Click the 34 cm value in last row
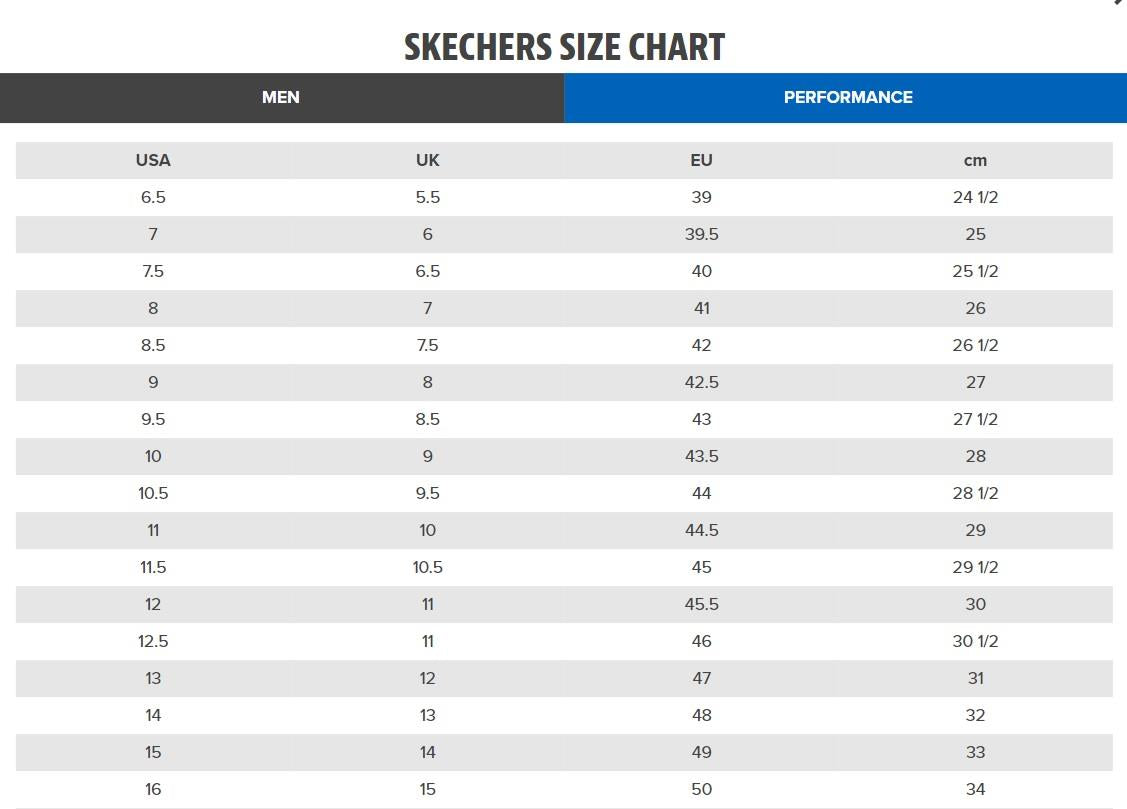The image size is (1127, 809). point(975,789)
